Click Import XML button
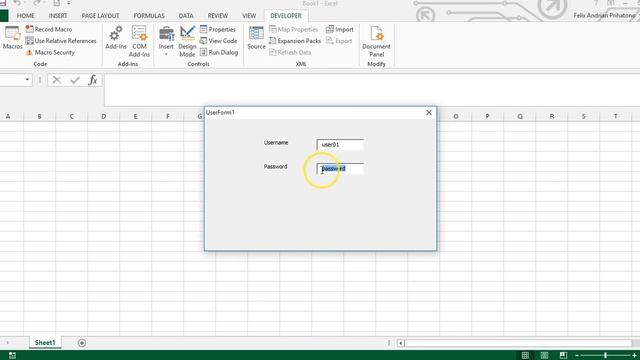 coord(340,29)
